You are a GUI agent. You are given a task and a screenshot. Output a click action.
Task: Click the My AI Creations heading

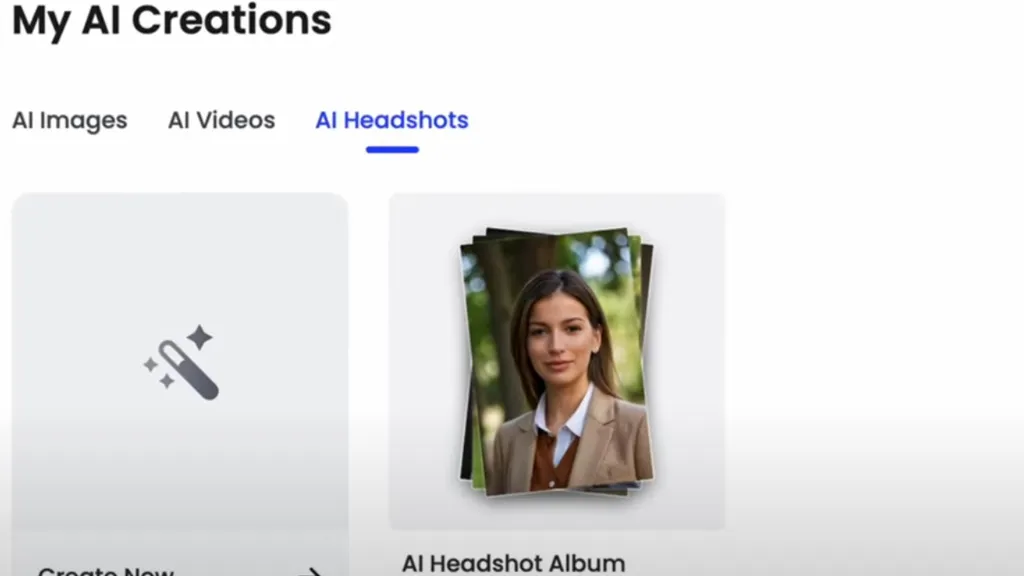pos(171,20)
